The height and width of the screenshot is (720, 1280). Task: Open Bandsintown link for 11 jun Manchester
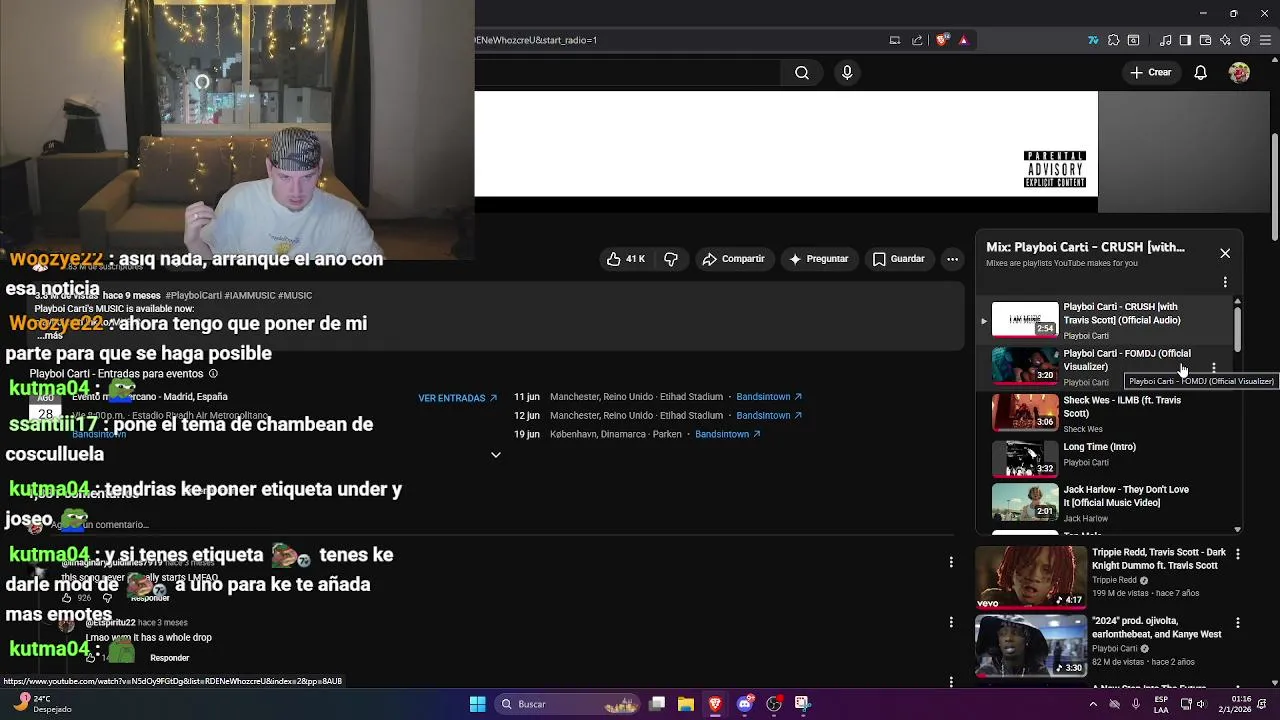(769, 397)
